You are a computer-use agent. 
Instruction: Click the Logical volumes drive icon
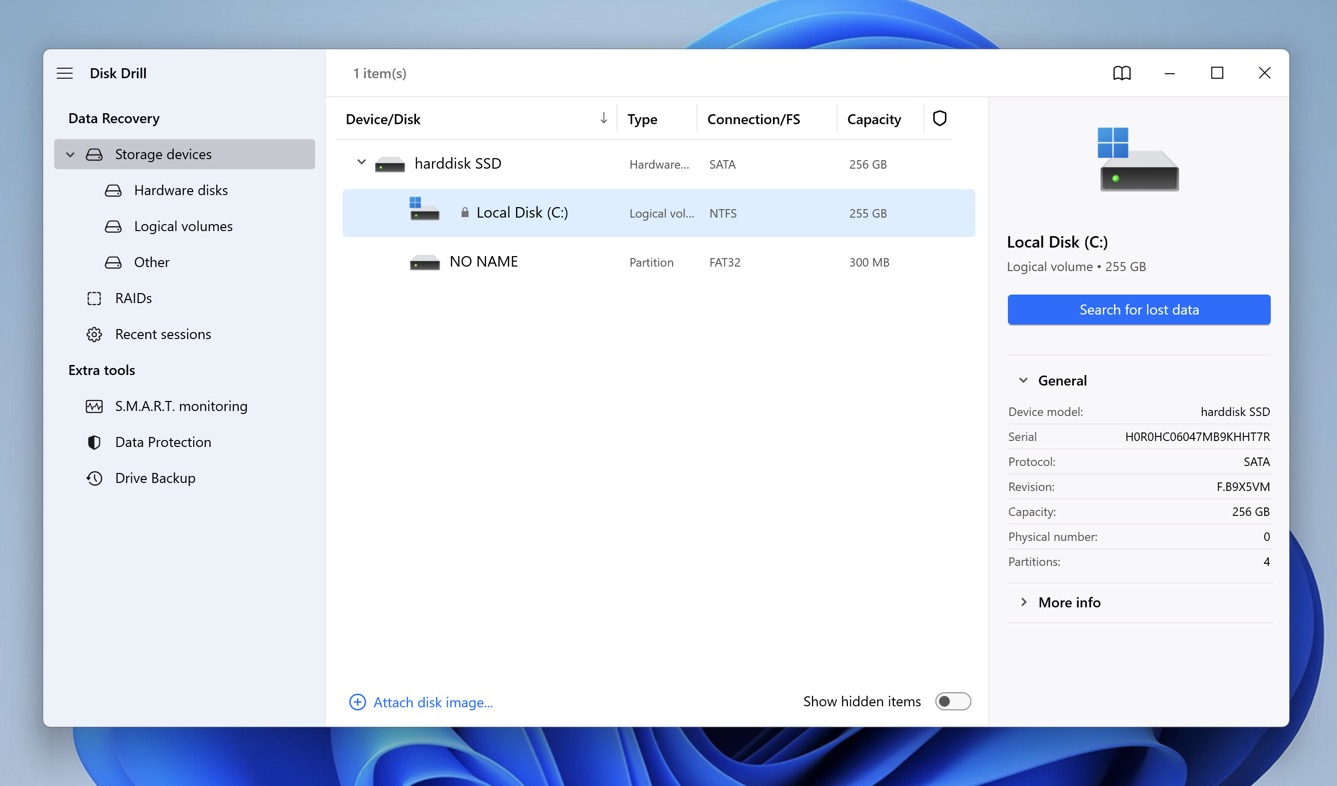pos(113,226)
